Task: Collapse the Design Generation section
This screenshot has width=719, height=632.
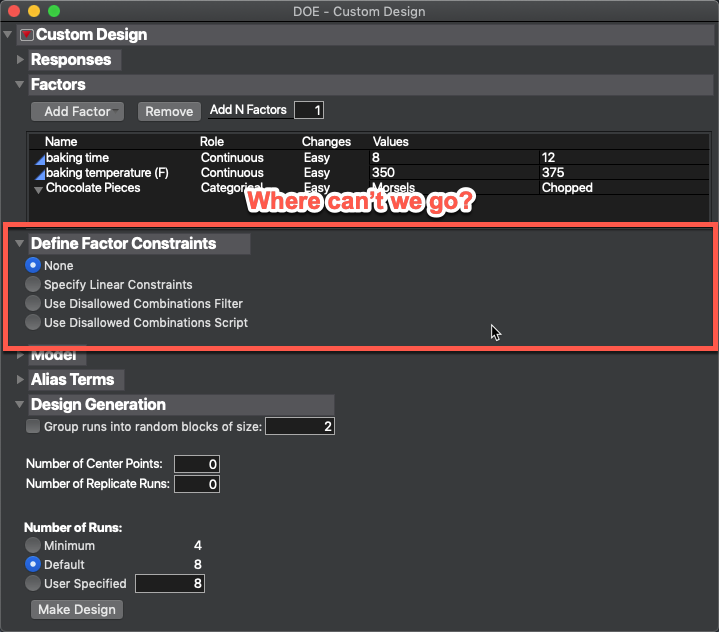Action: (19, 405)
